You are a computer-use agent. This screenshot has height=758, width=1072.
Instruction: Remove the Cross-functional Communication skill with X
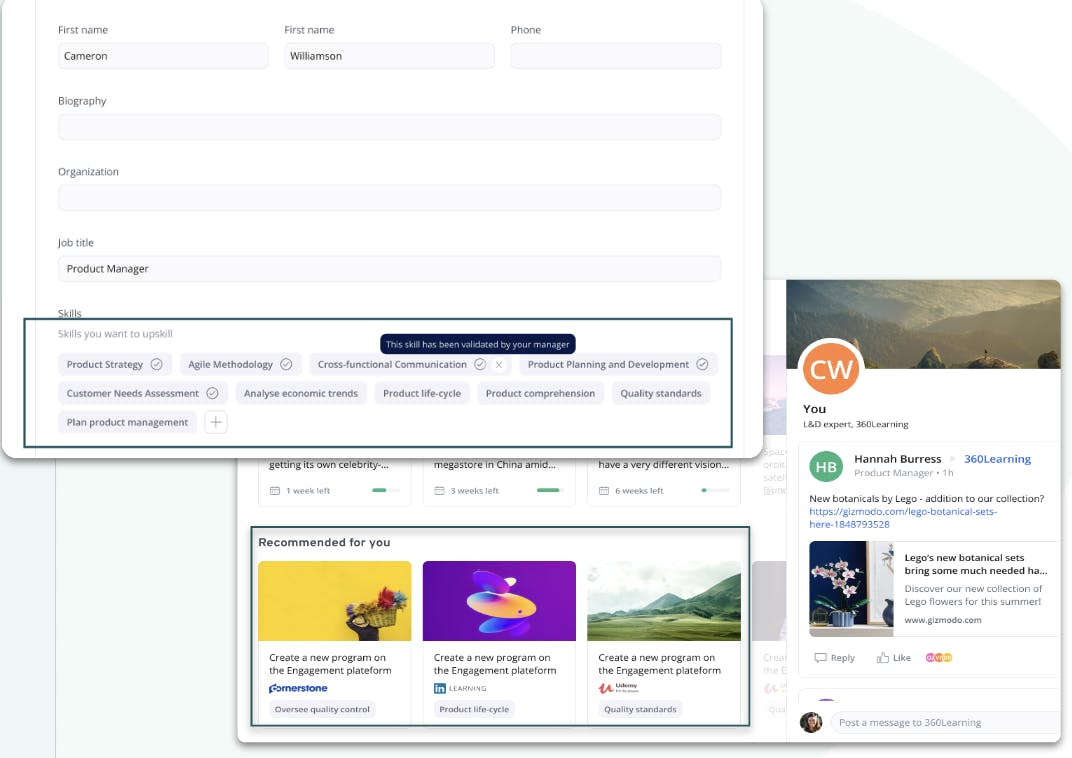point(499,365)
